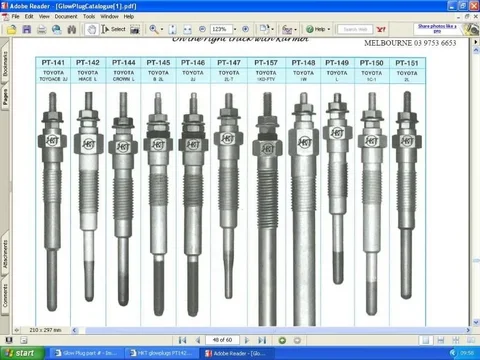Switch to Continuous page layout
Viewport: 480px width, 360px height.
tap(441, 340)
